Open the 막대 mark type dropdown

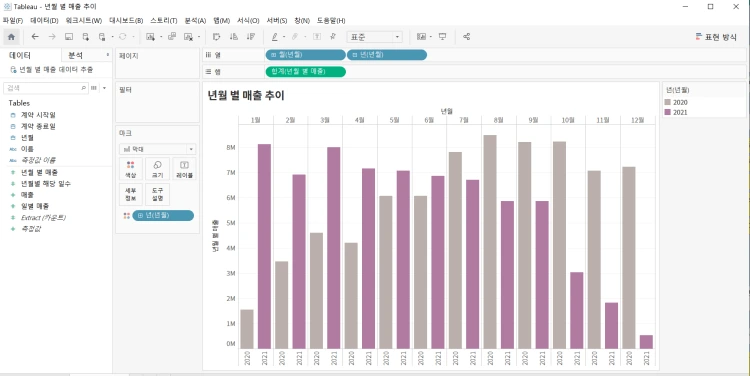[157, 149]
